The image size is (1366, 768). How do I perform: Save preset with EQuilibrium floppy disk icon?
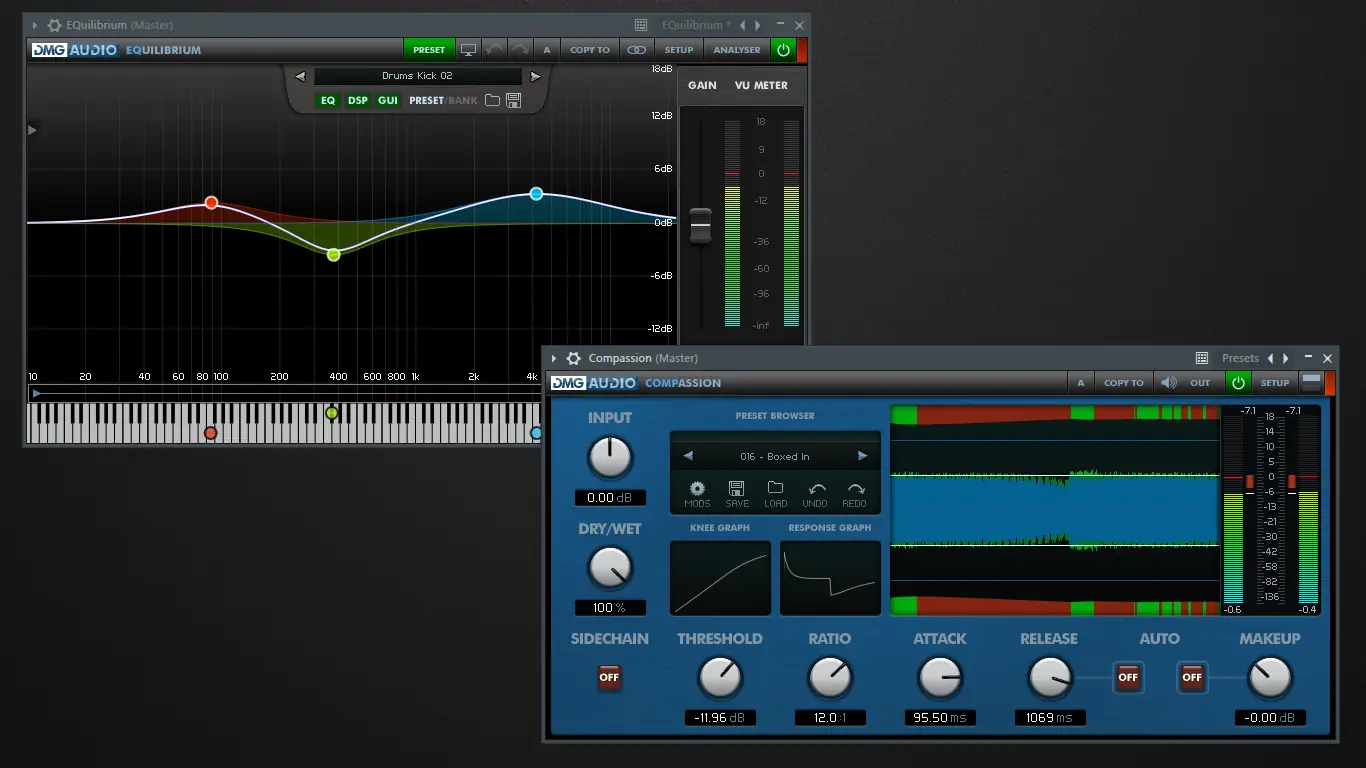pos(514,100)
